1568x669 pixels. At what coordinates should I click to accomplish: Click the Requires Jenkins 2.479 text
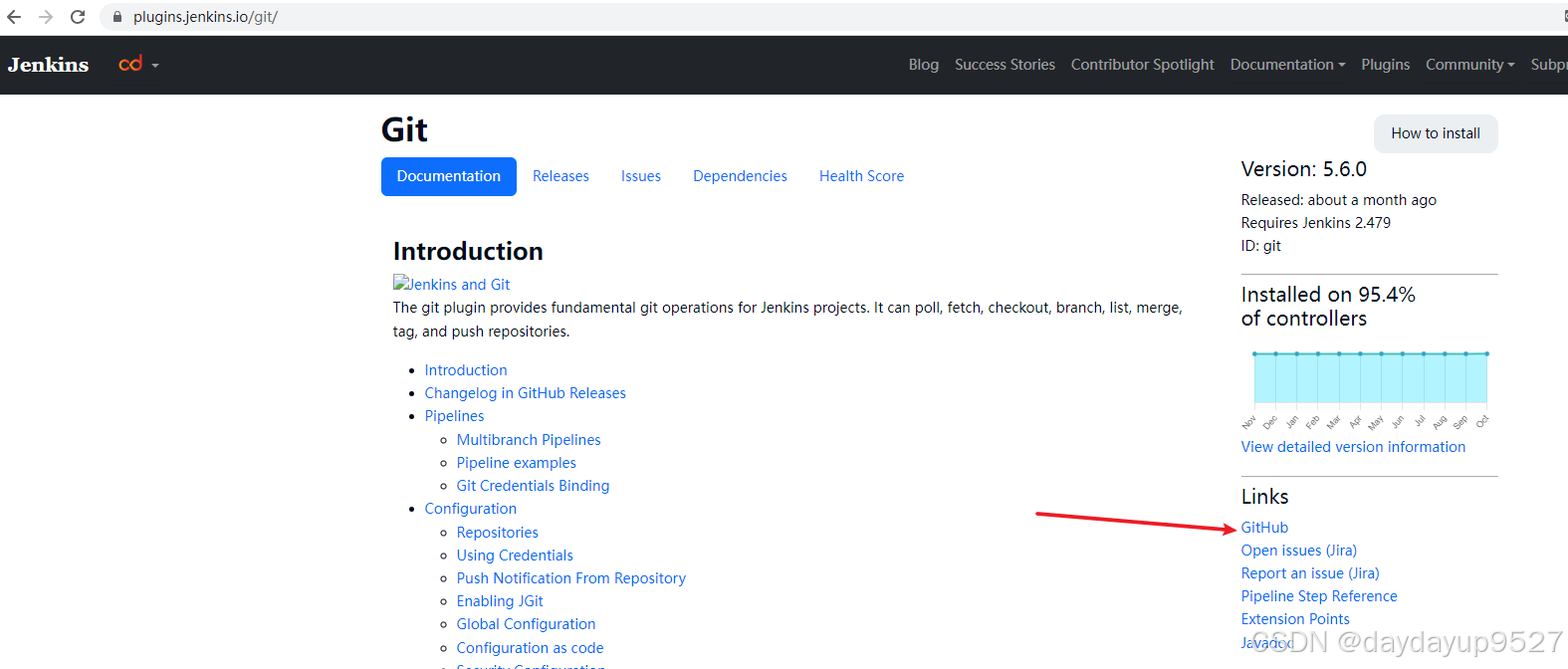point(1316,223)
